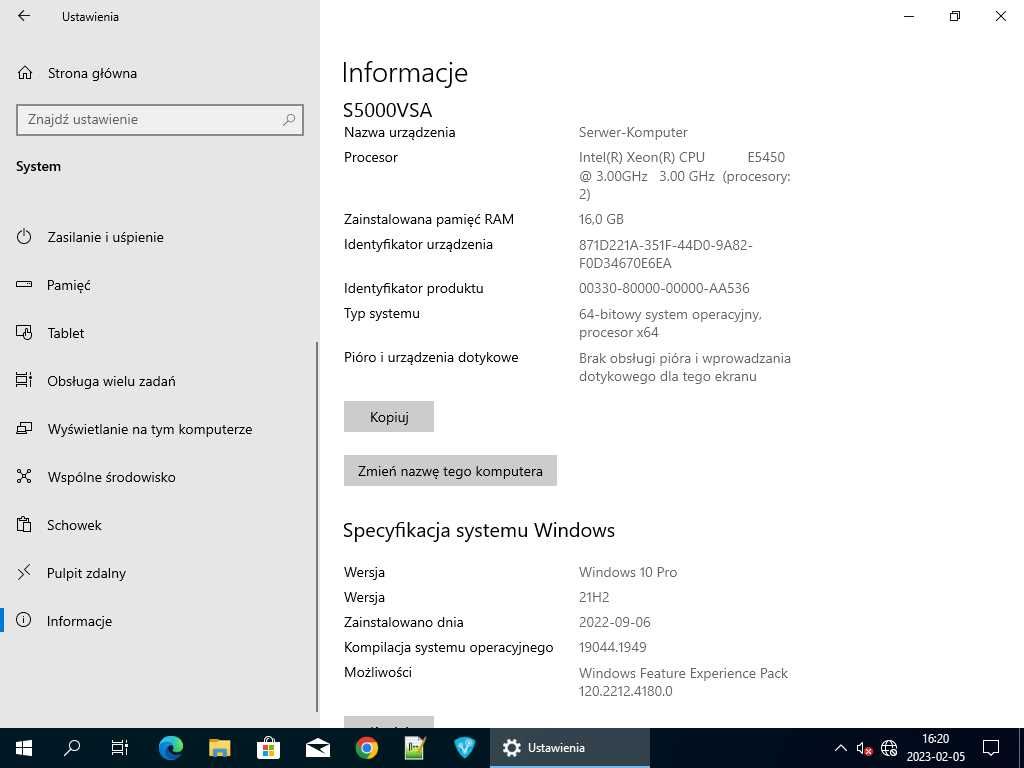Restore down the Ustawienia window
The image size is (1024, 768).
point(955,16)
